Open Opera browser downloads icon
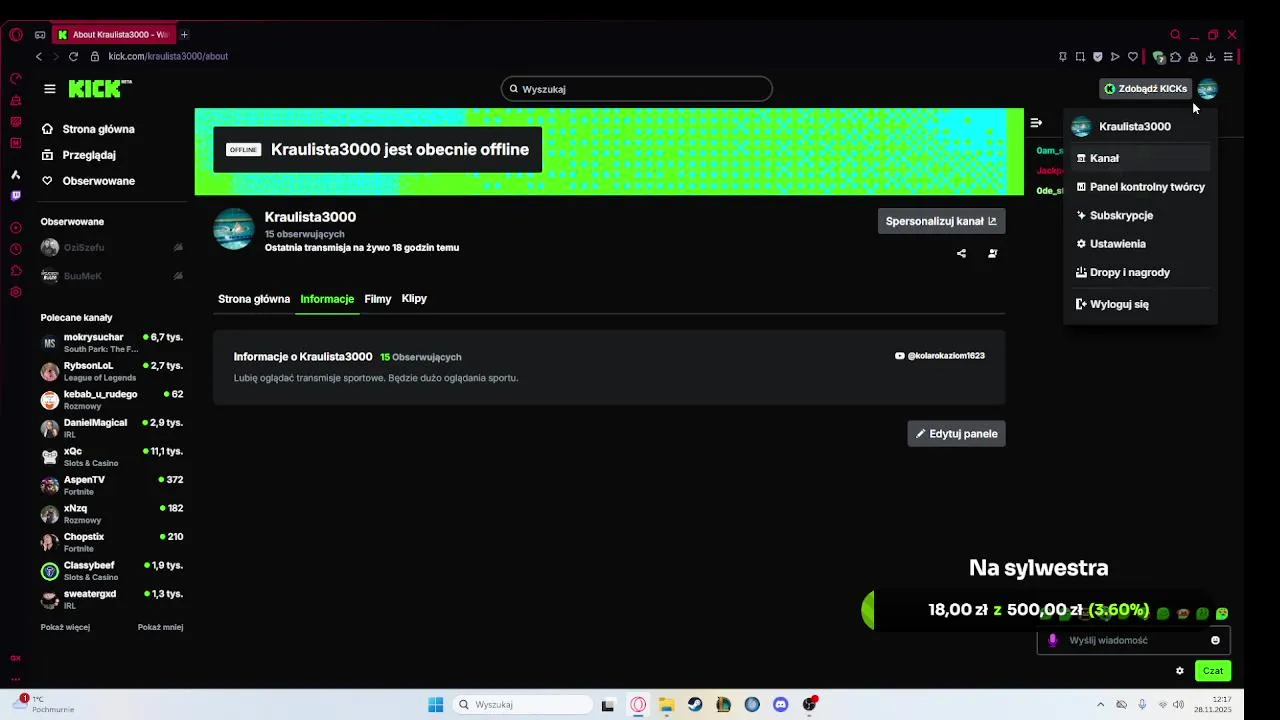 pyautogui.click(x=1211, y=57)
